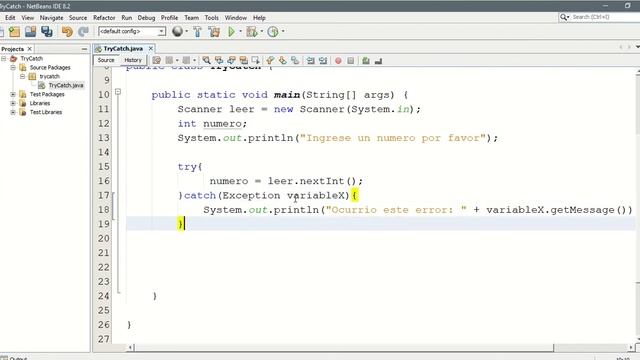Select the Projects panel tab
Viewport: 640px width, 360px height.
point(13,49)
